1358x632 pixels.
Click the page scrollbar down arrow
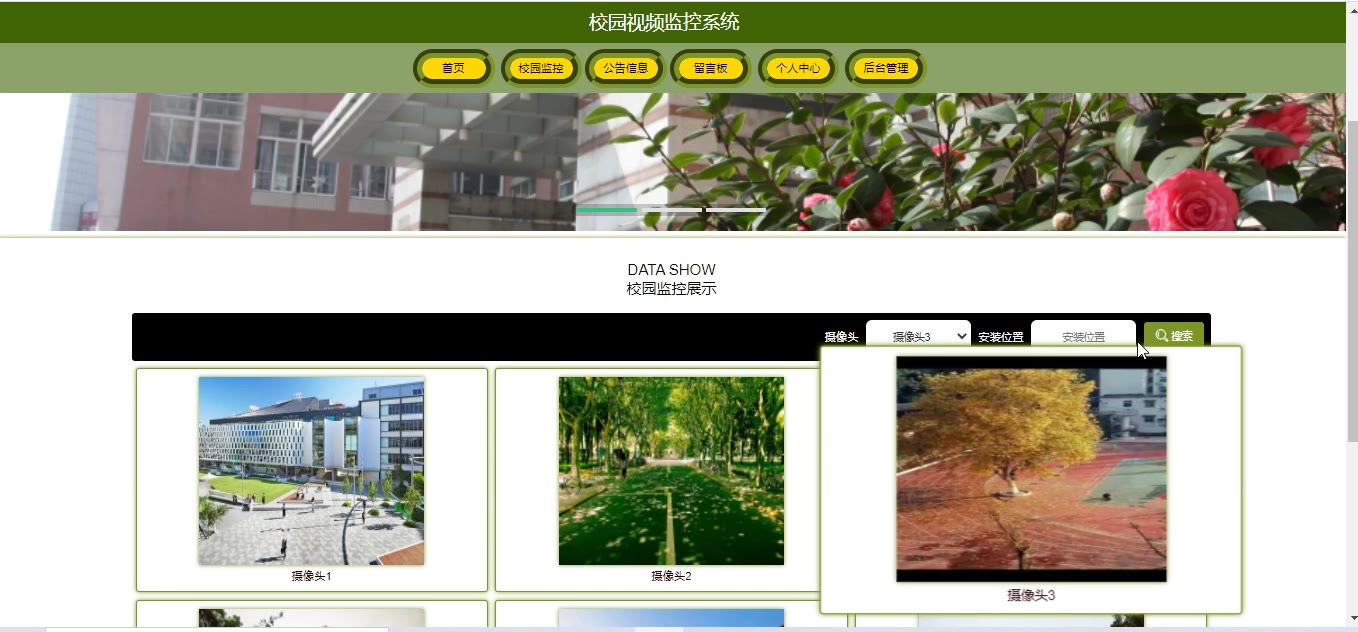1352,620
